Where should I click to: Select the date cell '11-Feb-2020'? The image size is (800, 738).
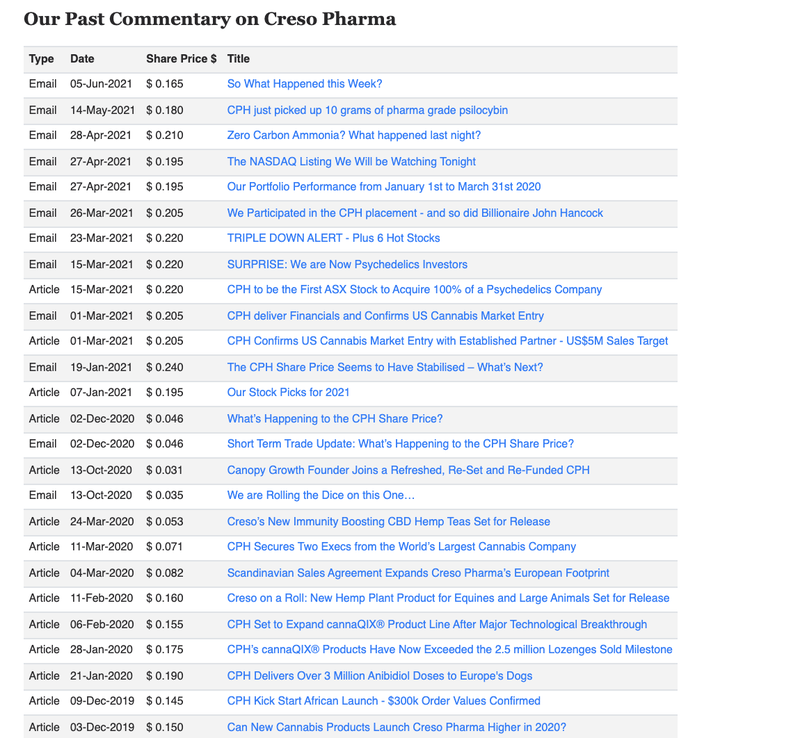coord(102,599)
